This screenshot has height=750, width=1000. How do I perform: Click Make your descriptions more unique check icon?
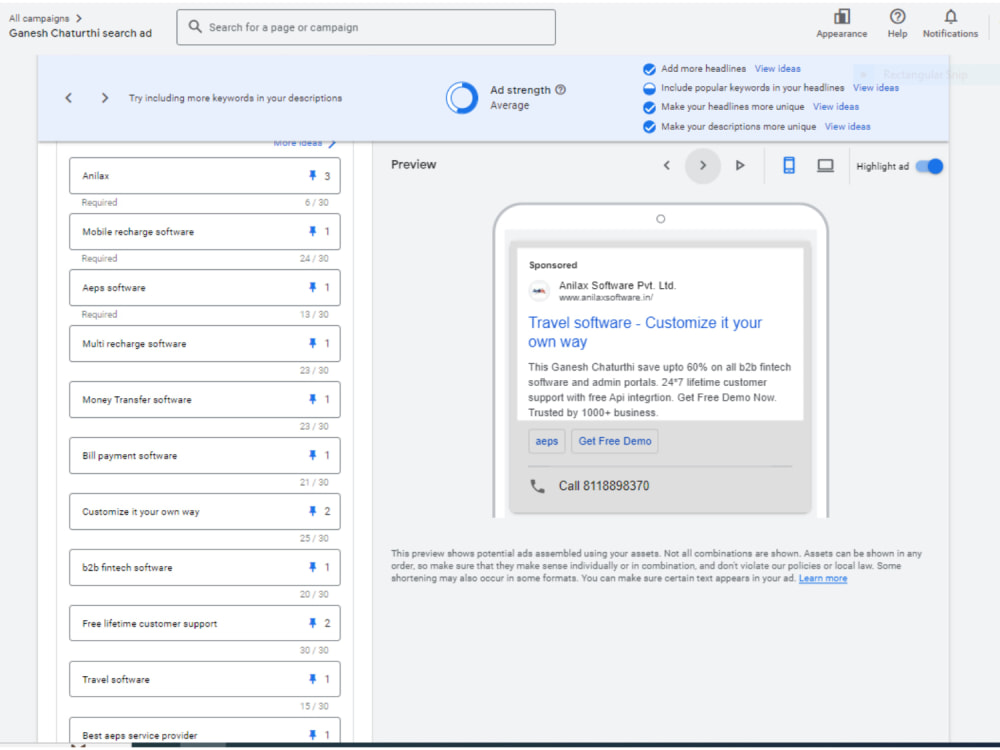(x=649, y=127)
